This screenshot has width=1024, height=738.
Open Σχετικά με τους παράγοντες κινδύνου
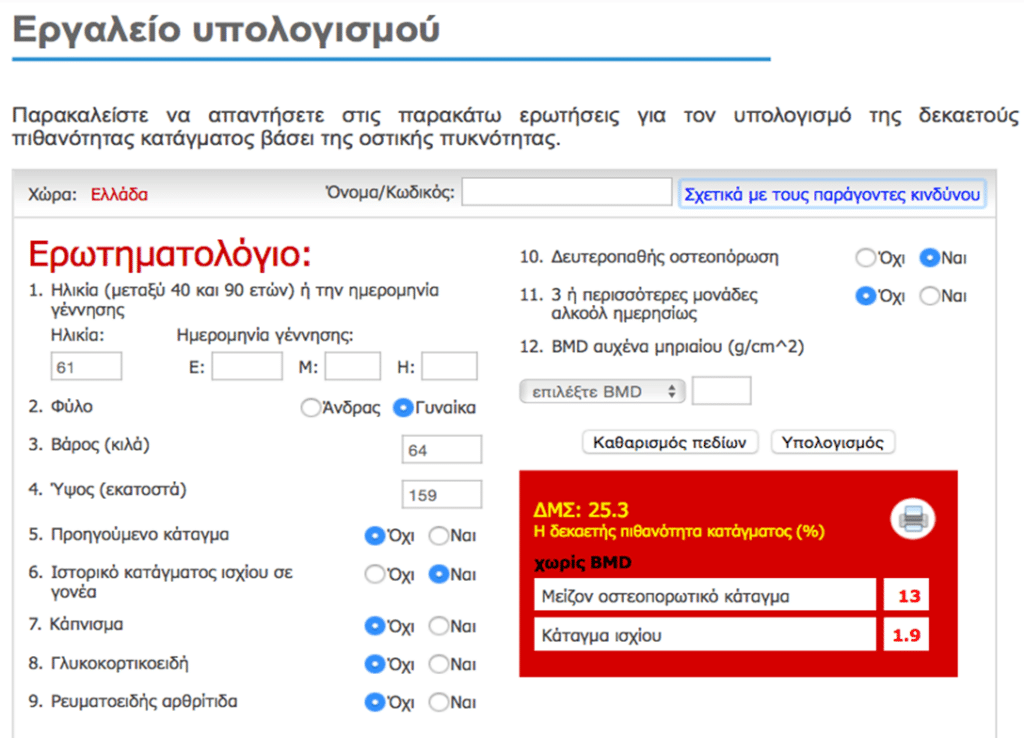(x=832, y=194)
